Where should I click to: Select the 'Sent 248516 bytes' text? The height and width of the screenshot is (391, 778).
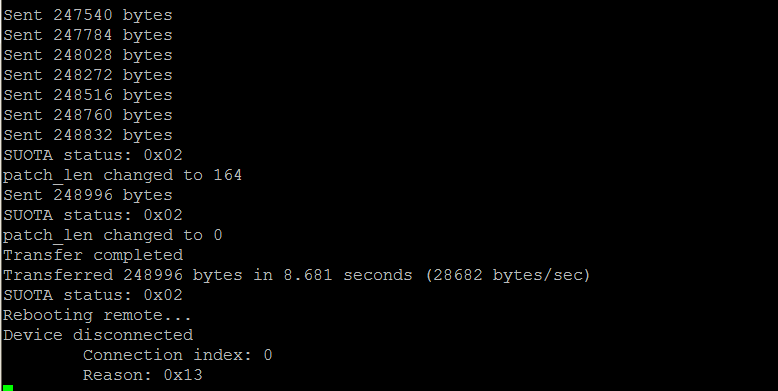click(x=88, y=95)
